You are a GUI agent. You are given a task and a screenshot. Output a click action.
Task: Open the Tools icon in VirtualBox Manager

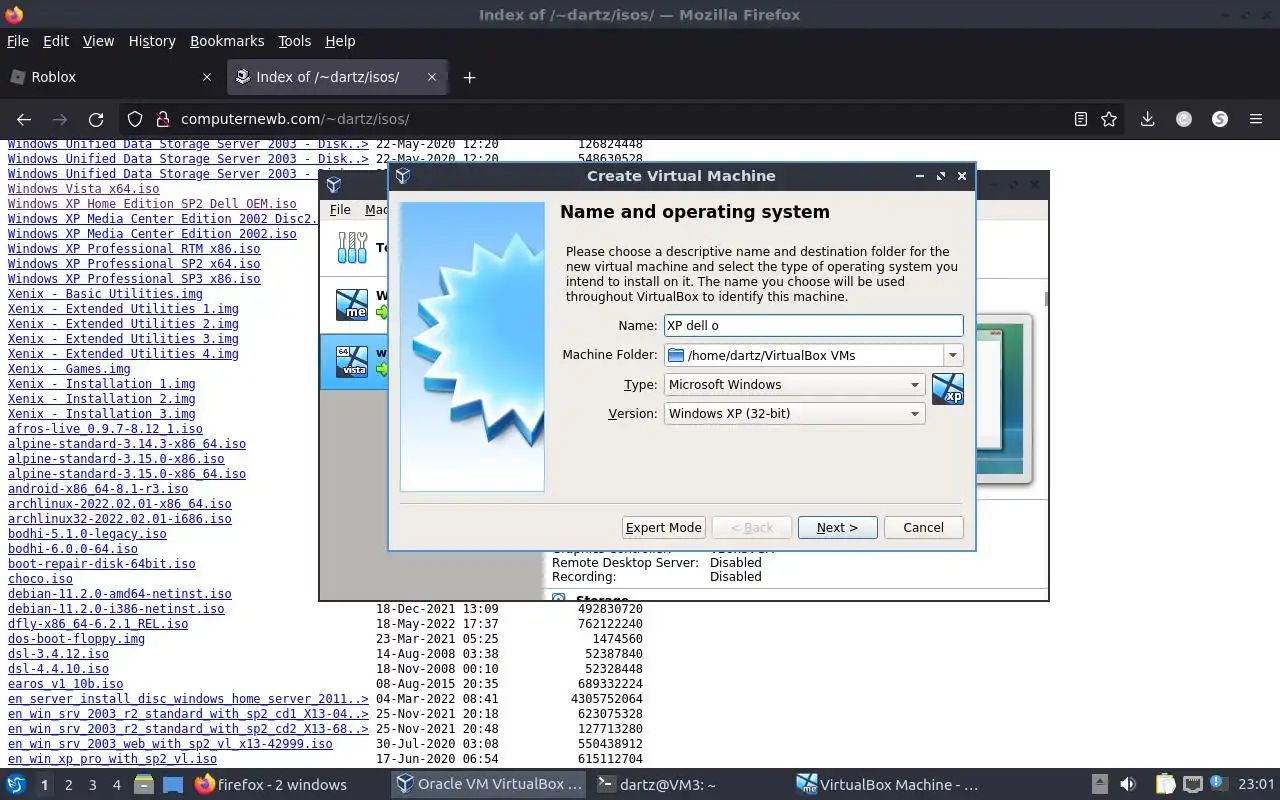point(352,247)
